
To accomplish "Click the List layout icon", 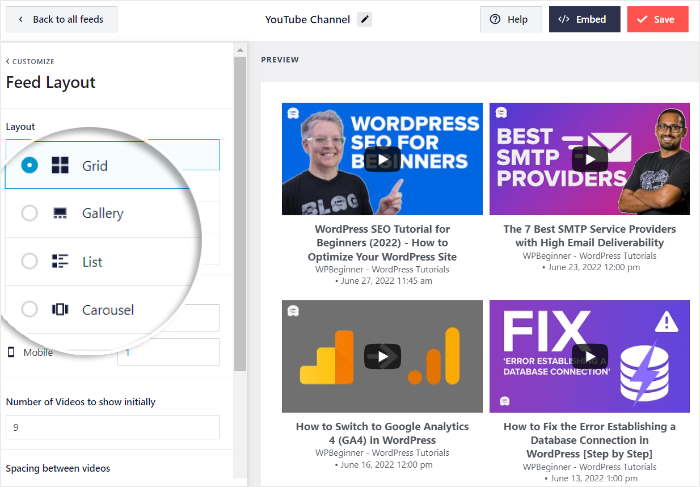I will pyautogui.click(x=60, y=261).
